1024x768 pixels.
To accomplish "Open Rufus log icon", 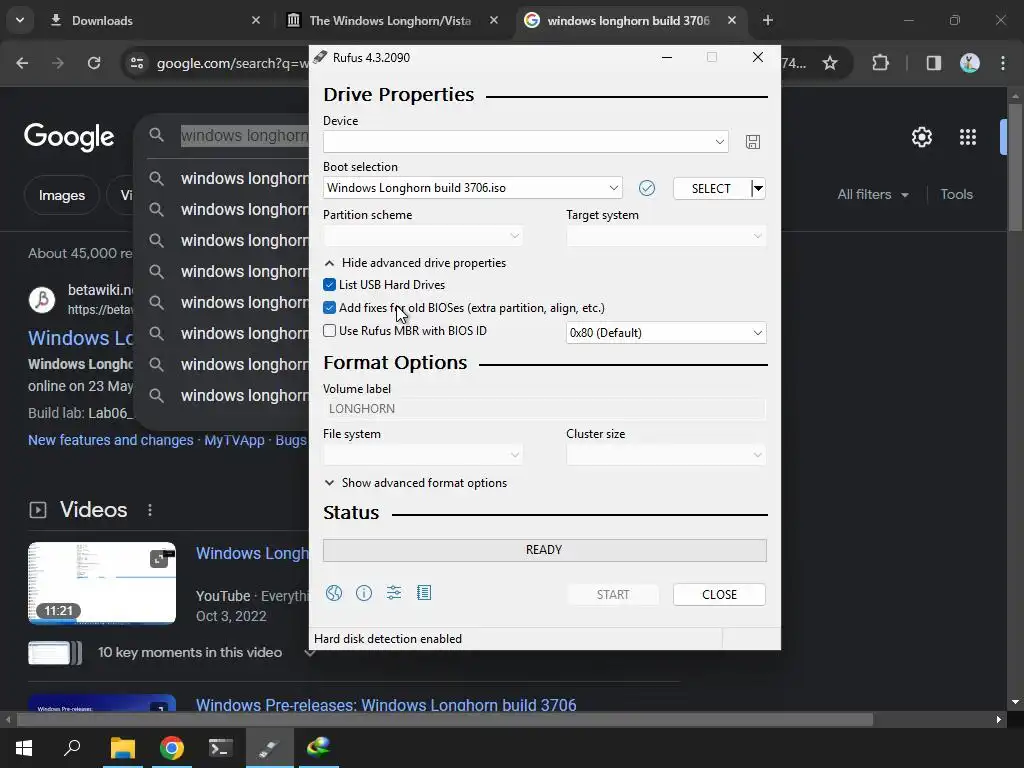I will coord(424,593).
